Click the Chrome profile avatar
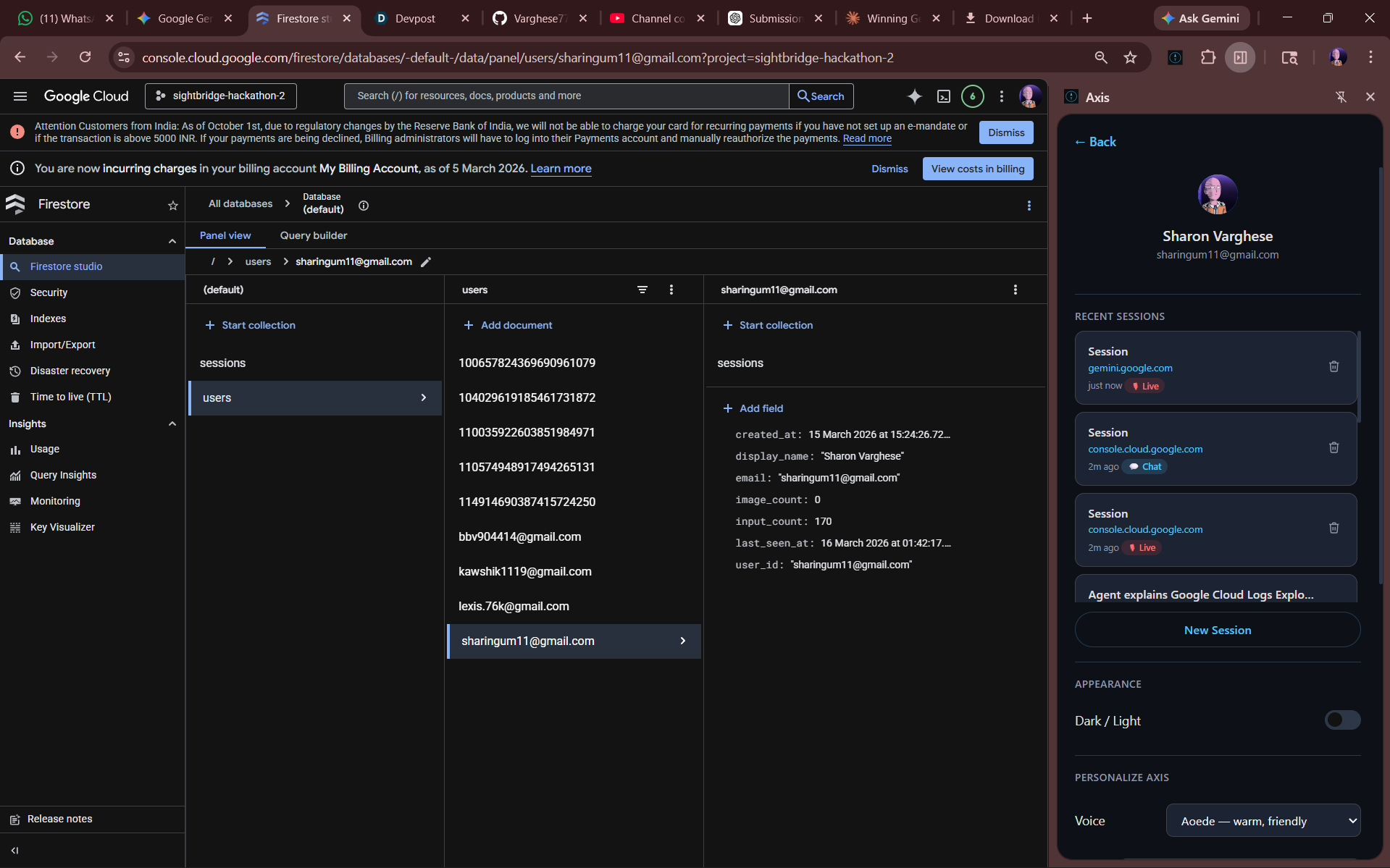Viewport: 1390px width, 868px height. click(x=1338, y=57)
